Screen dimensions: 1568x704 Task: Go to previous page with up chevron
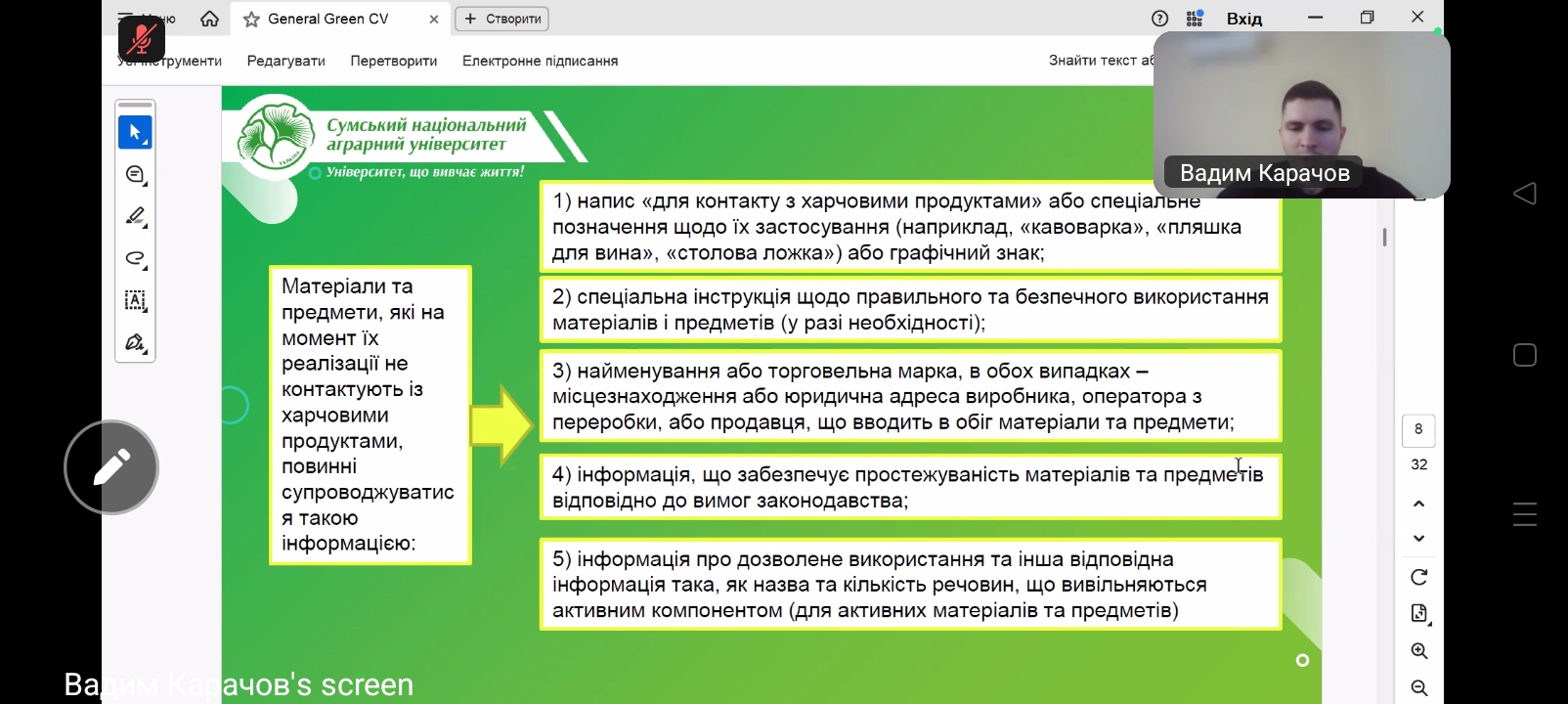(x=1419, y=504)
